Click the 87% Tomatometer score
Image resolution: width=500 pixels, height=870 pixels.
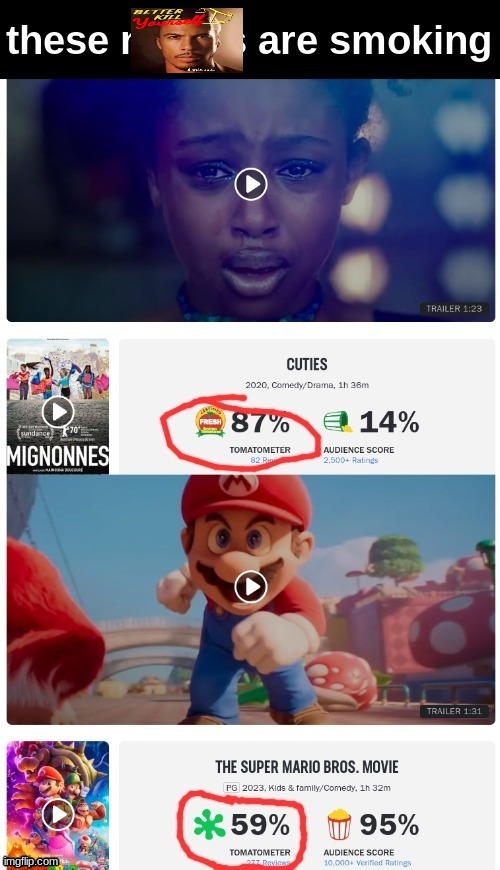260,422
